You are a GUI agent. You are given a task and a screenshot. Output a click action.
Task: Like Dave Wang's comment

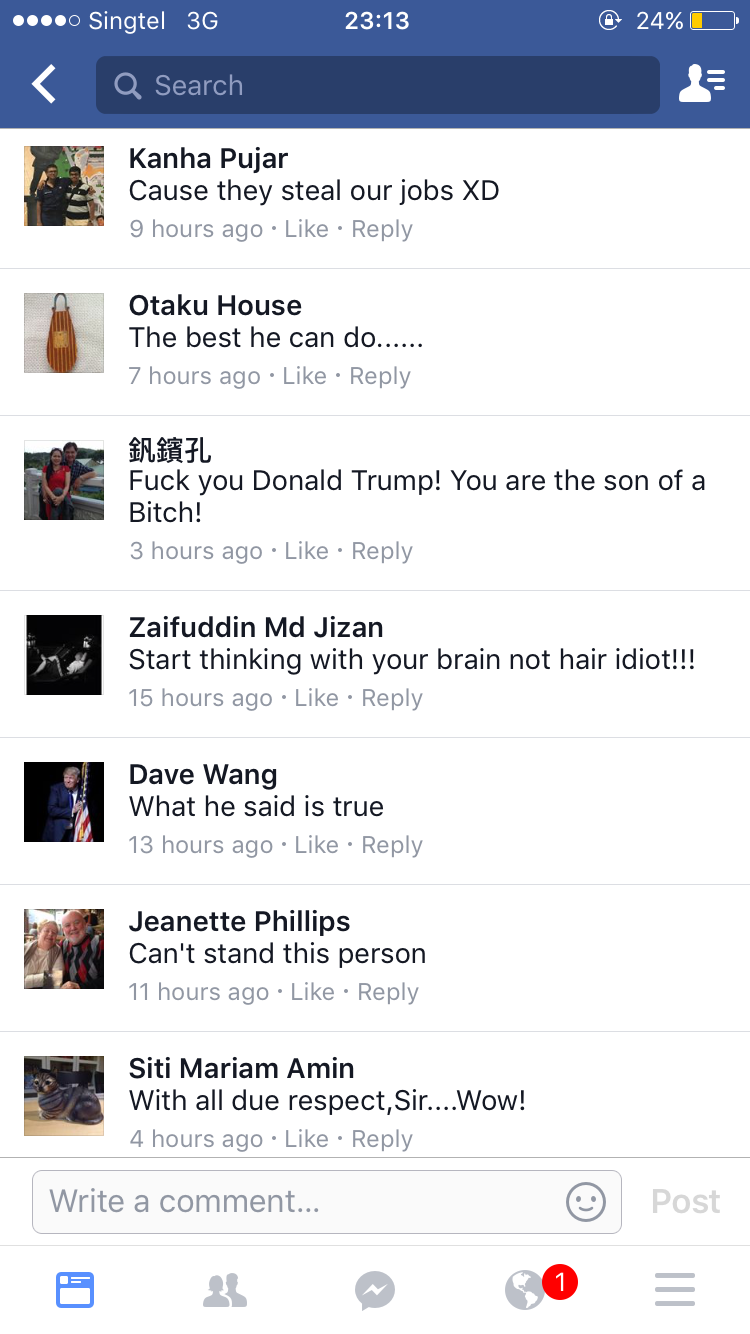click(316, 845)
